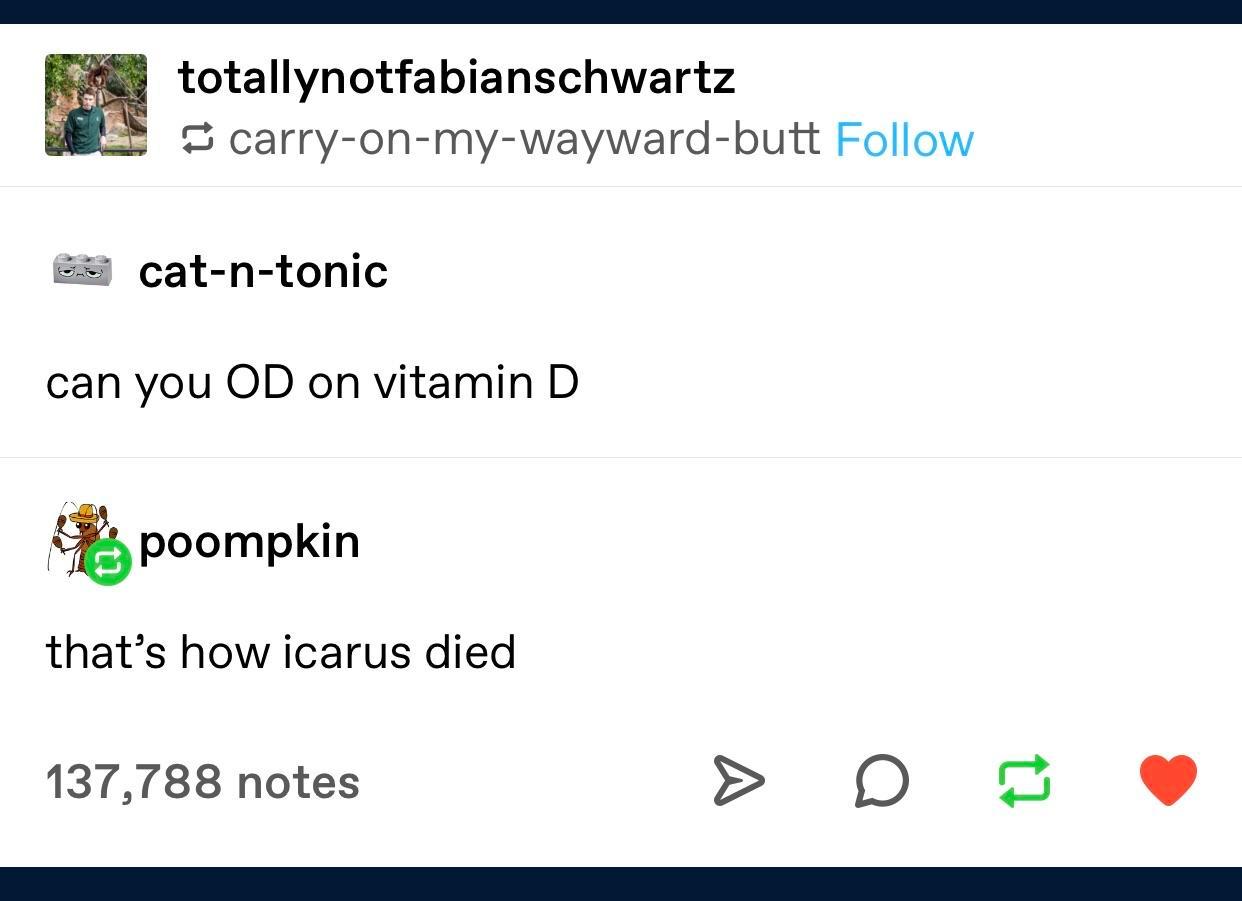Open the reply speech bubble icon
The image size is (1242, 901).
pos(881,782)
